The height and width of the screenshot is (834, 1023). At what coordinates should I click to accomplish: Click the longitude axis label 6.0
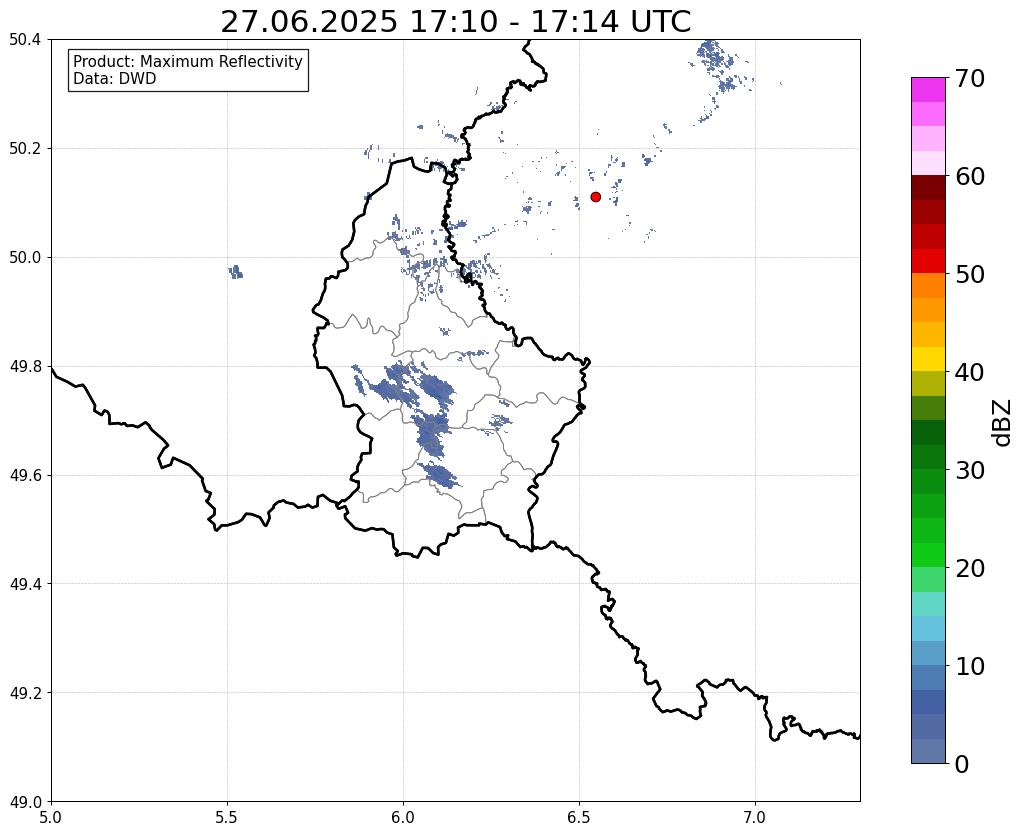tap(403, 817)
